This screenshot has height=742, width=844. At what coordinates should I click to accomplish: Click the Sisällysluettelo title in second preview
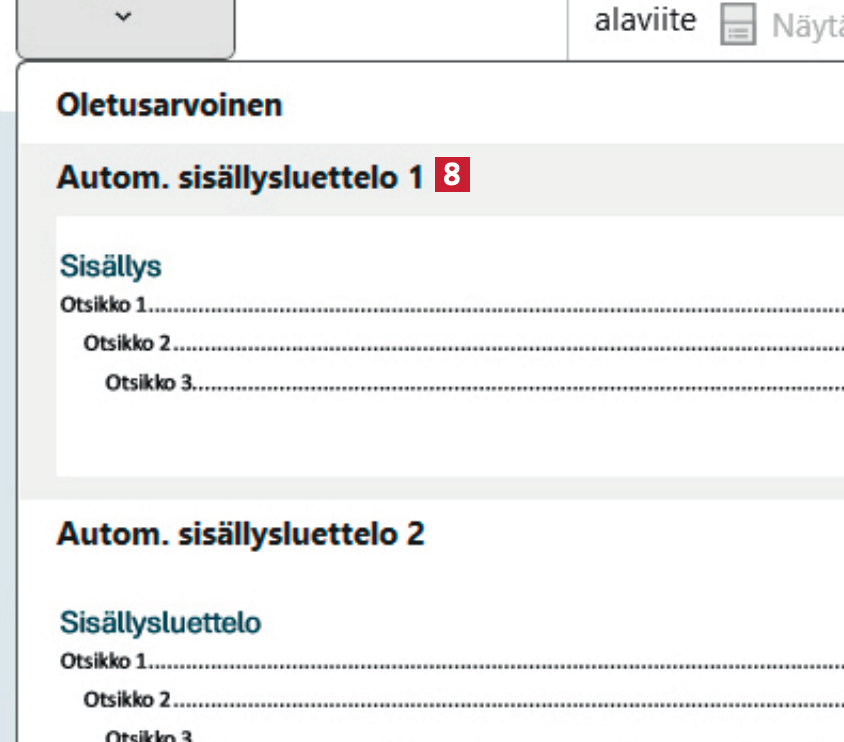[x=160, y=622]
